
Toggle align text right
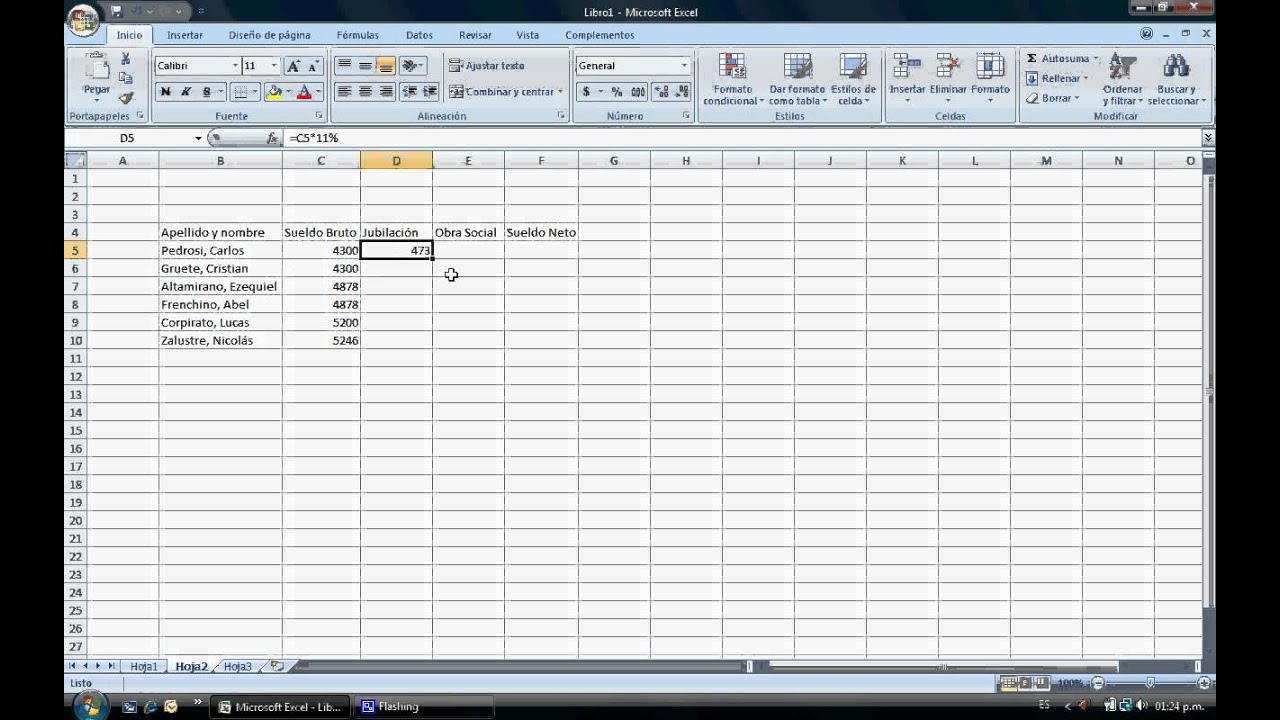click(386, 92)
